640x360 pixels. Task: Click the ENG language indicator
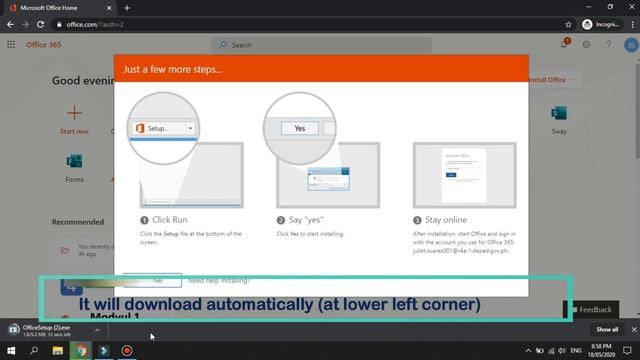click(576, 351)
